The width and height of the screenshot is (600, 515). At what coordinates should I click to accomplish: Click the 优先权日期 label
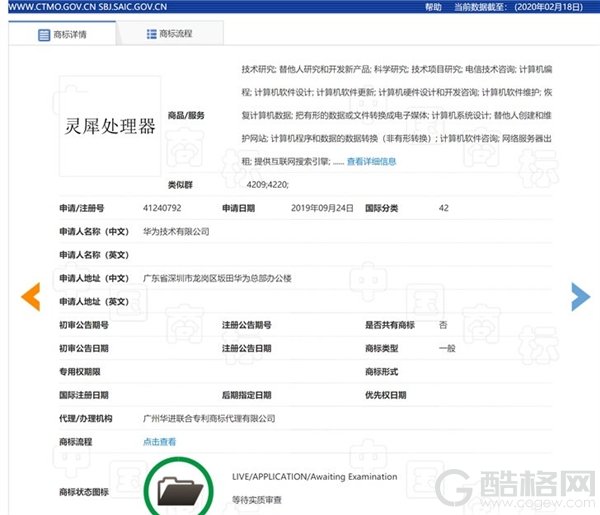[x=386, y=395]
